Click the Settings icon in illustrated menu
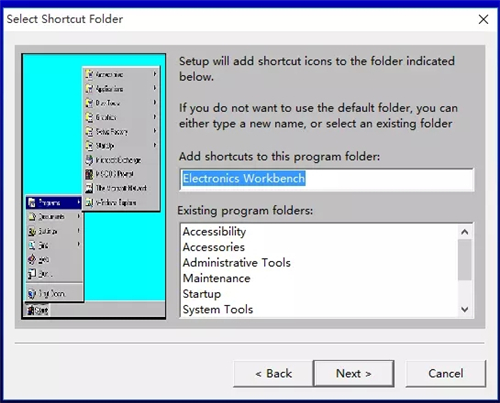Viewport: 500px width, 403px height. (x=32, y=231)
